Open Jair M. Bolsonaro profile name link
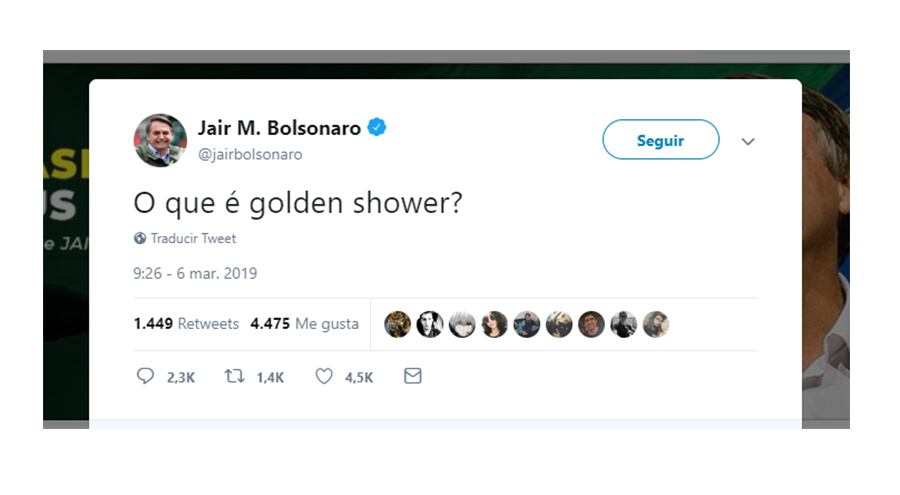The width and height of the screenshot is (900, 495). (x=279, y=128)
